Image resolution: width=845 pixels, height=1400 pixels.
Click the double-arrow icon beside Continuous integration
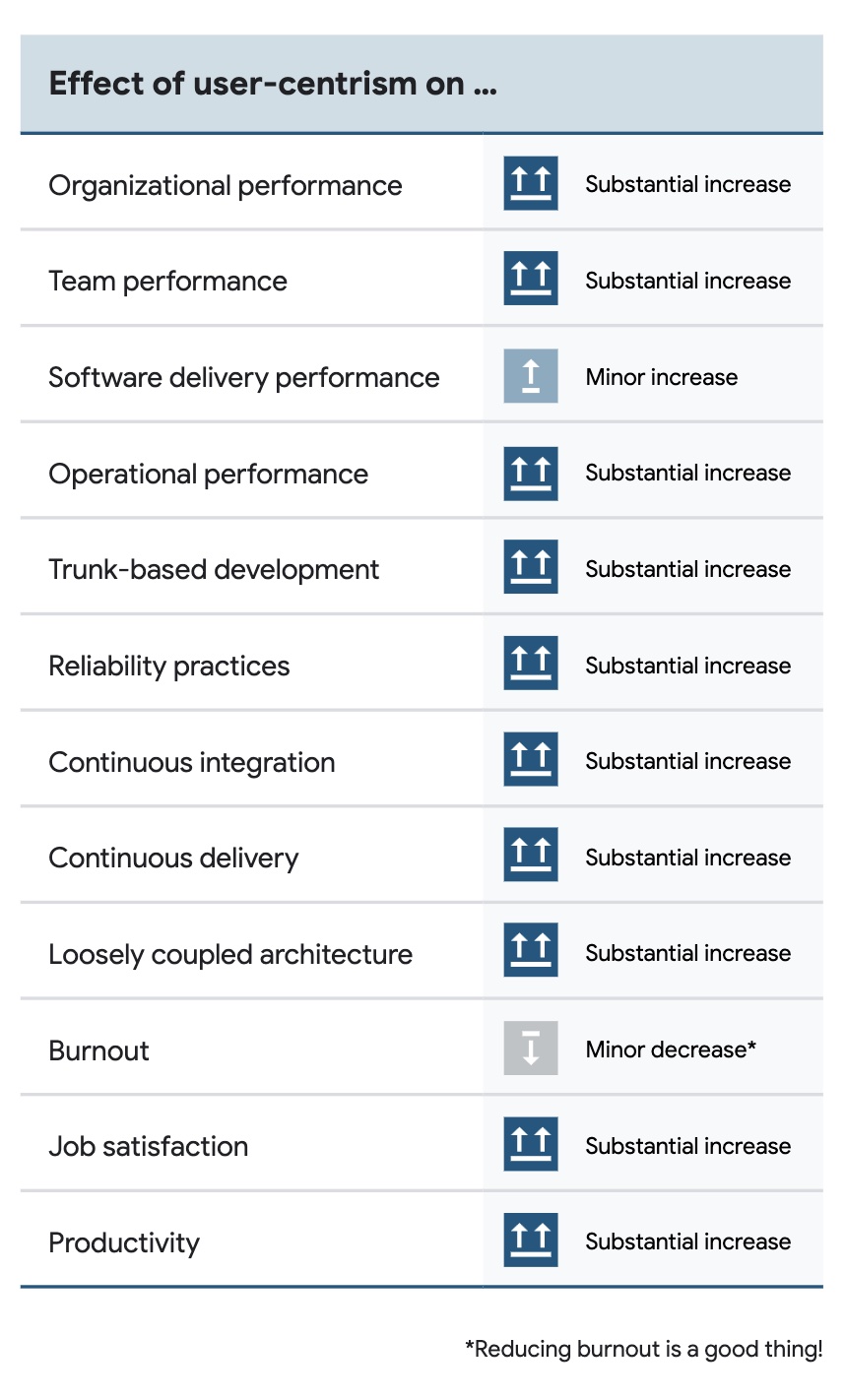[531, 760]
